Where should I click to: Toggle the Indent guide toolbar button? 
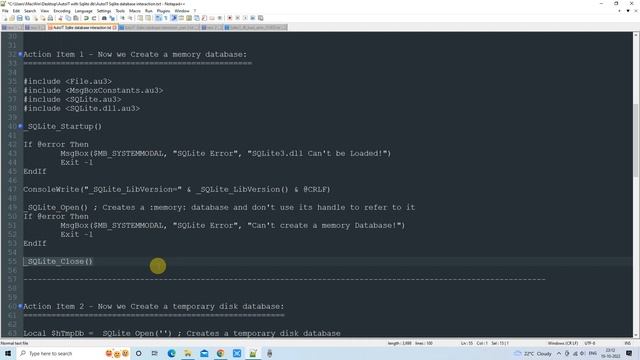pyautogui.click(x=173, y=18)
